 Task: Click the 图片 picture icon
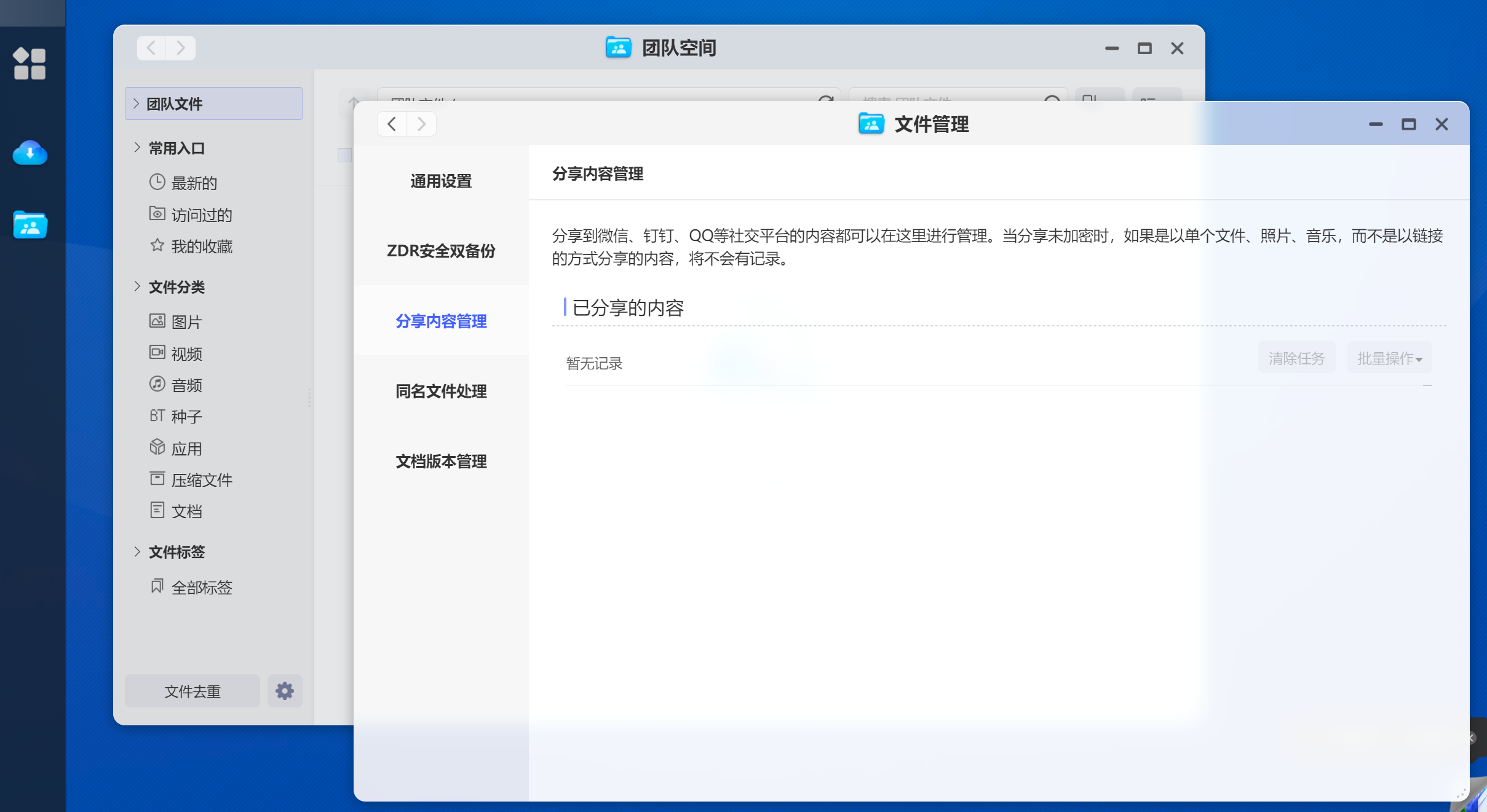157,321
